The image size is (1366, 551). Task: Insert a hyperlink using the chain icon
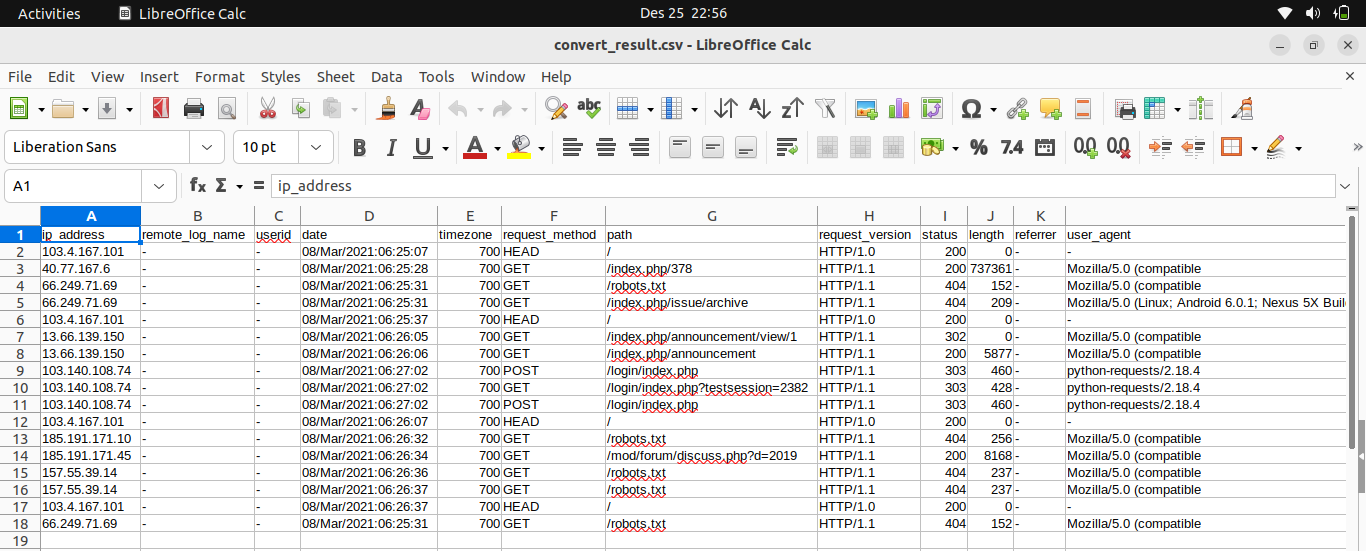[1017, 108]
